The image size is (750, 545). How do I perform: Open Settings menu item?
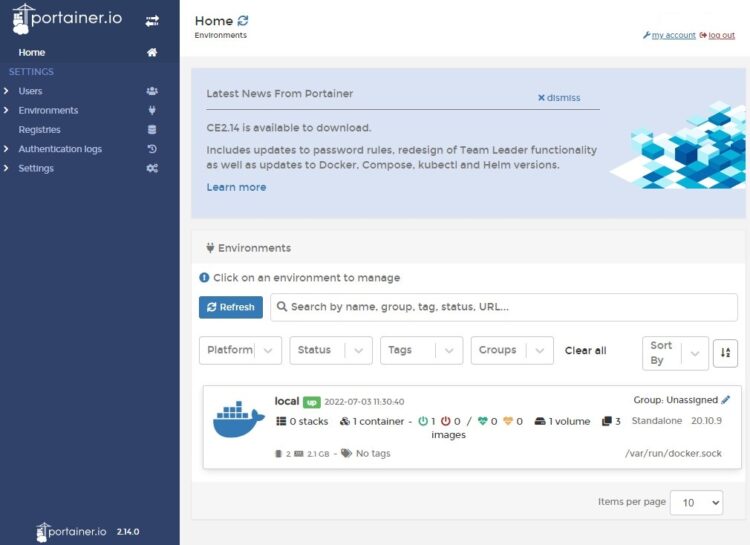coord(36,168)
